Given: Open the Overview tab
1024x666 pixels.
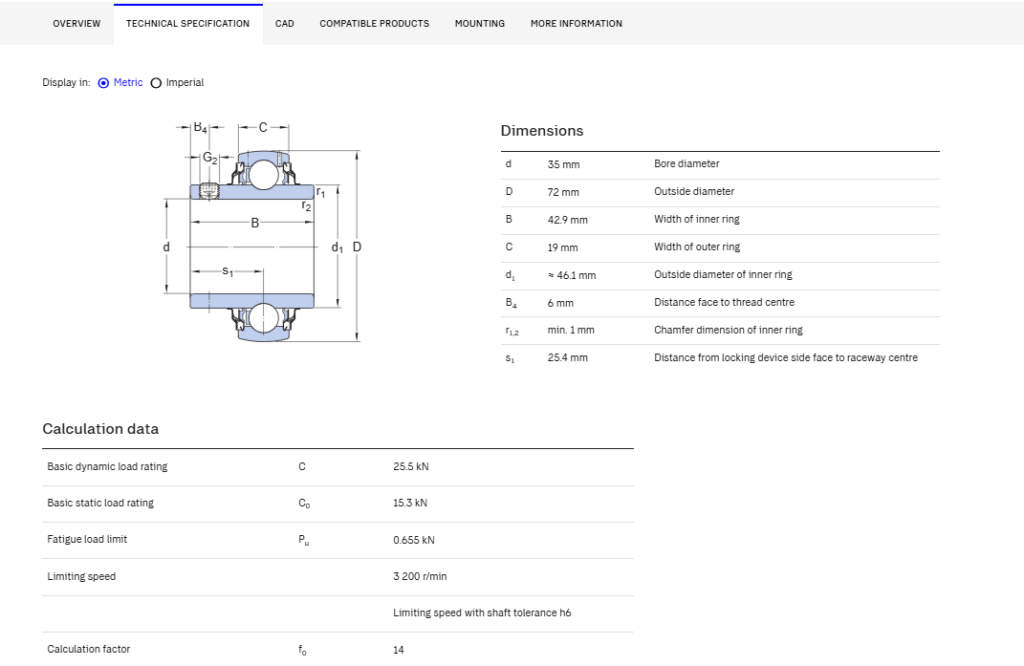Looking at the screenshot, I should tap(76, 24).
